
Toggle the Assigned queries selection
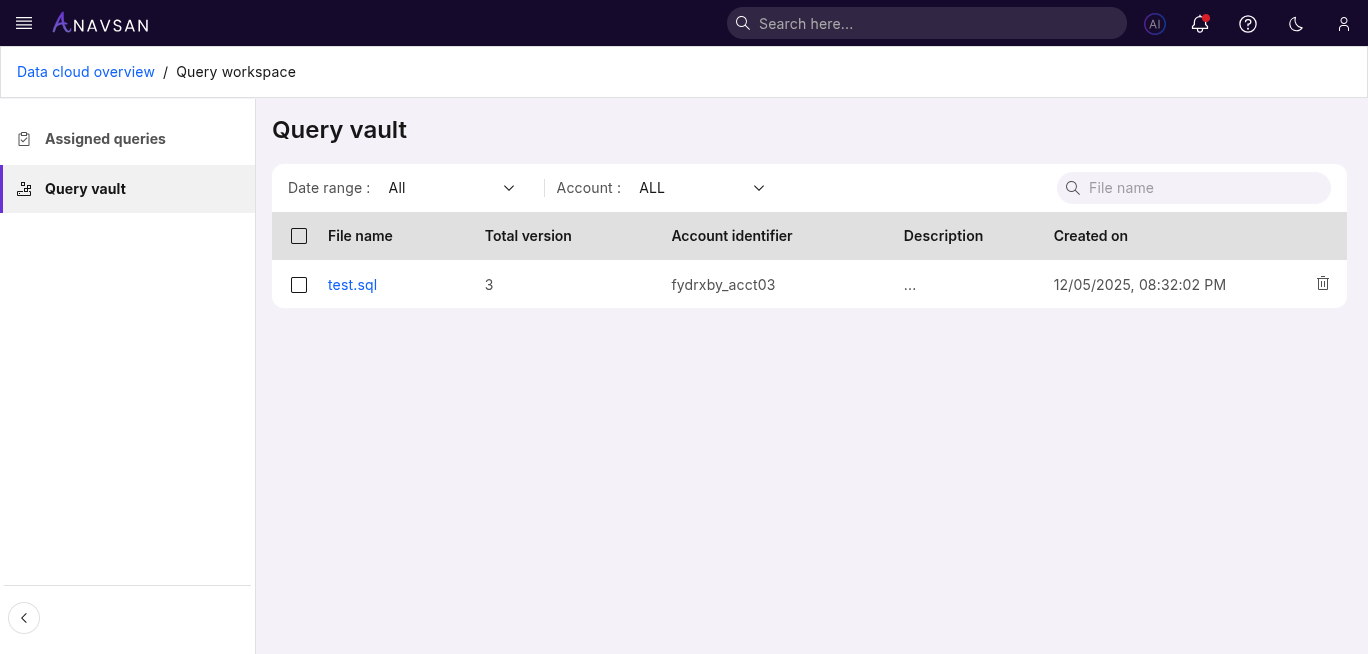(104, 138)
